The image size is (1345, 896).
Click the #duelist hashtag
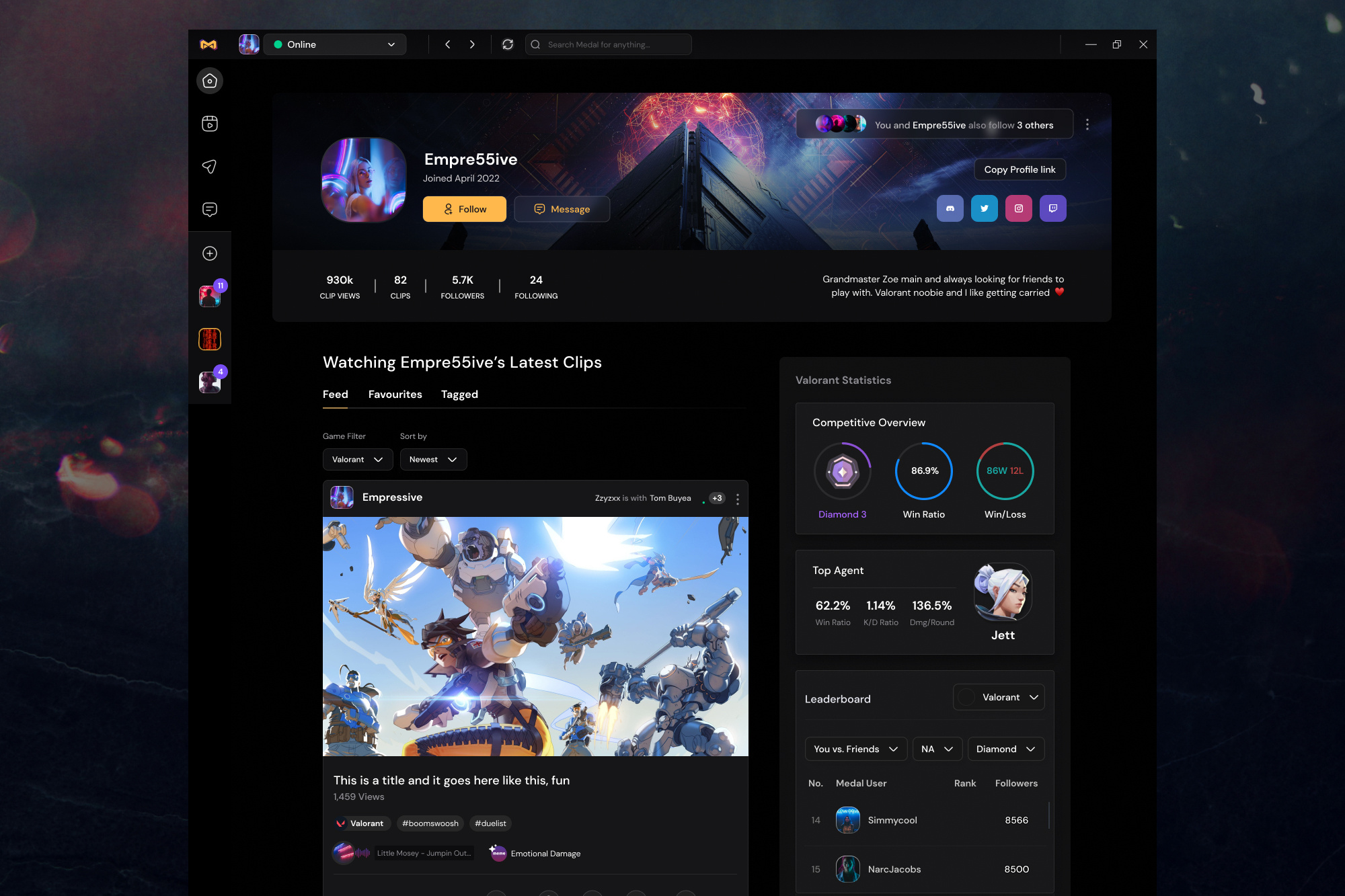(490, 823)
